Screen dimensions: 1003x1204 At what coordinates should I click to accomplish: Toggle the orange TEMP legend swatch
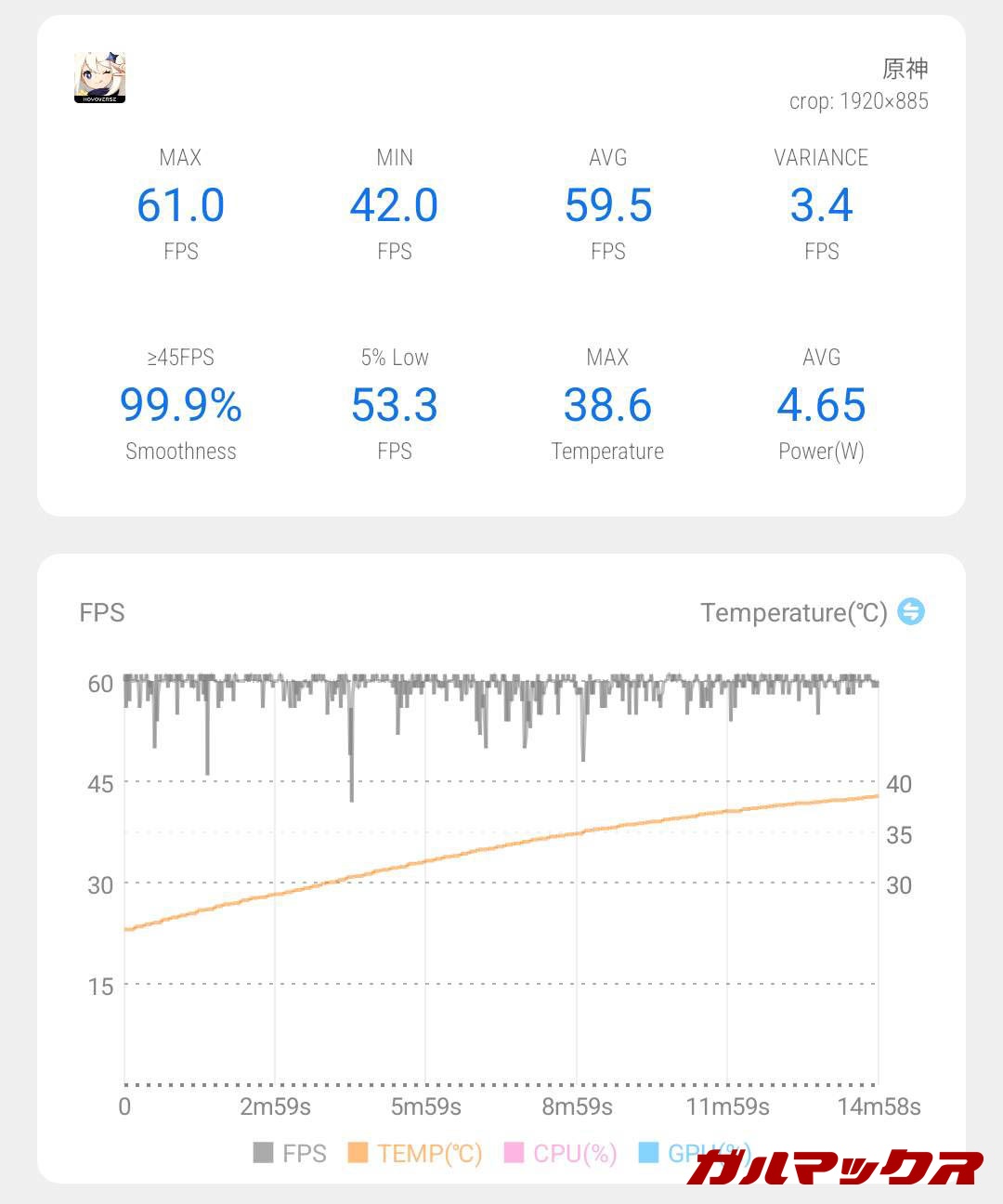point(358,1153)
